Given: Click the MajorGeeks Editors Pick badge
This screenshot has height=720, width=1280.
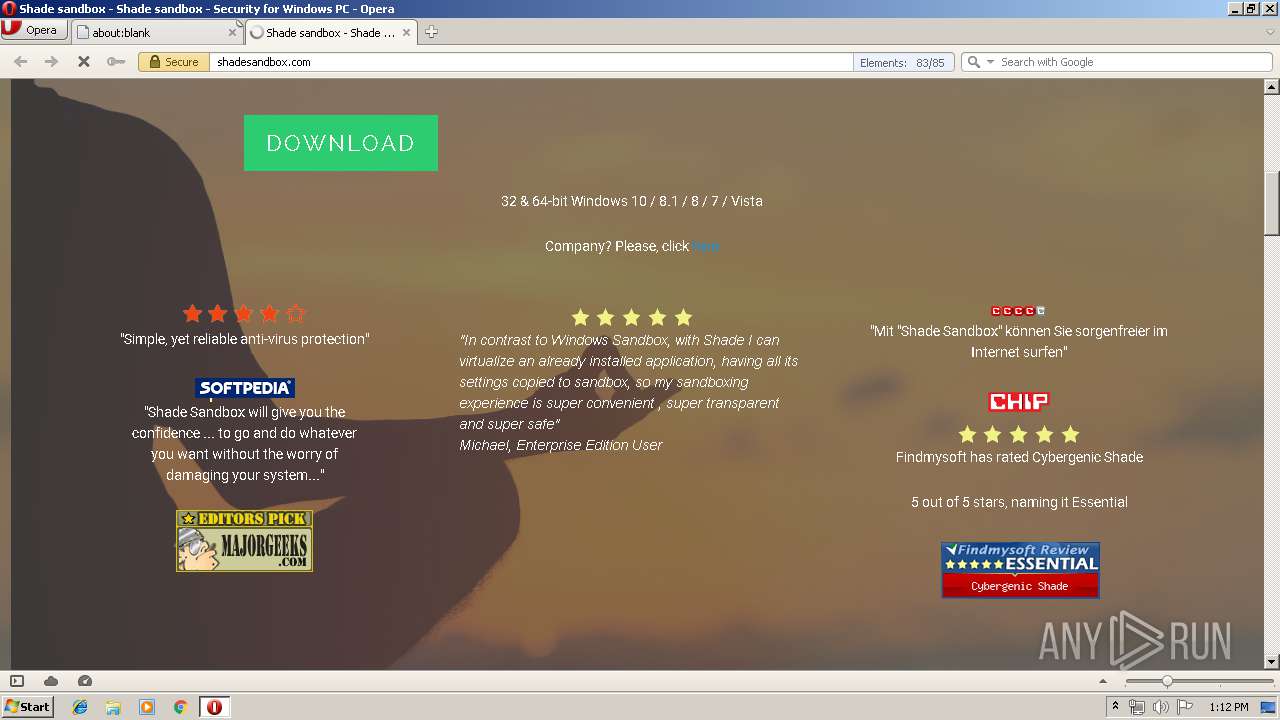Looking at the screenshot, I should (245, 541).
